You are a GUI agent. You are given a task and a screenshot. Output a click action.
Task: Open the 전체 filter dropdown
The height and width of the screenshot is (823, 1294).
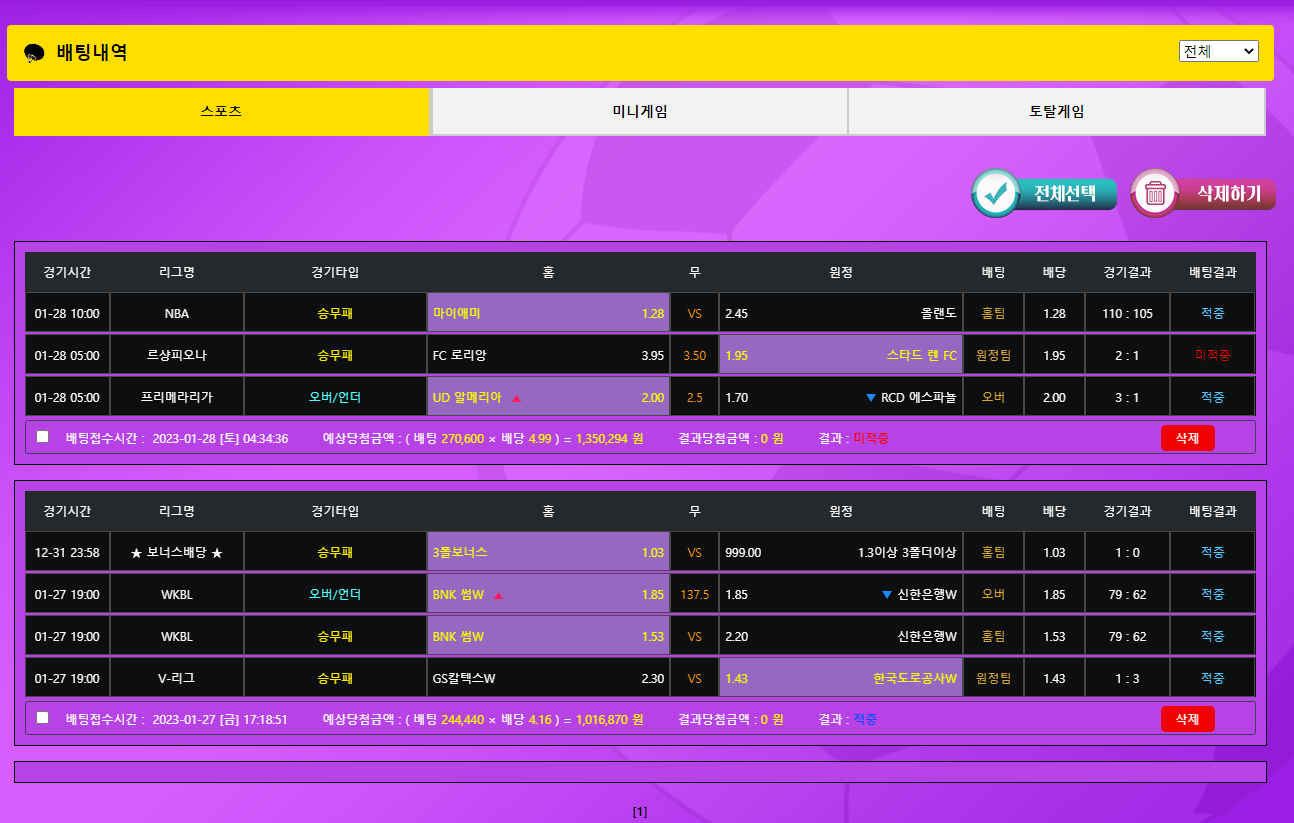click(x=1218, y=51)
